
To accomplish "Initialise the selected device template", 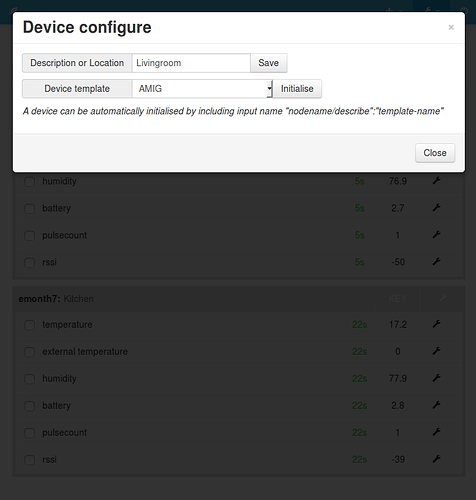I will 297,89.
